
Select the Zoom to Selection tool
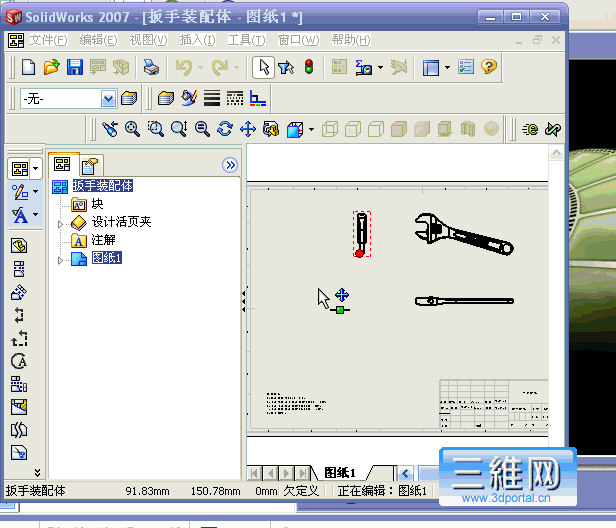pyautogui.click(x=202, y=129)
